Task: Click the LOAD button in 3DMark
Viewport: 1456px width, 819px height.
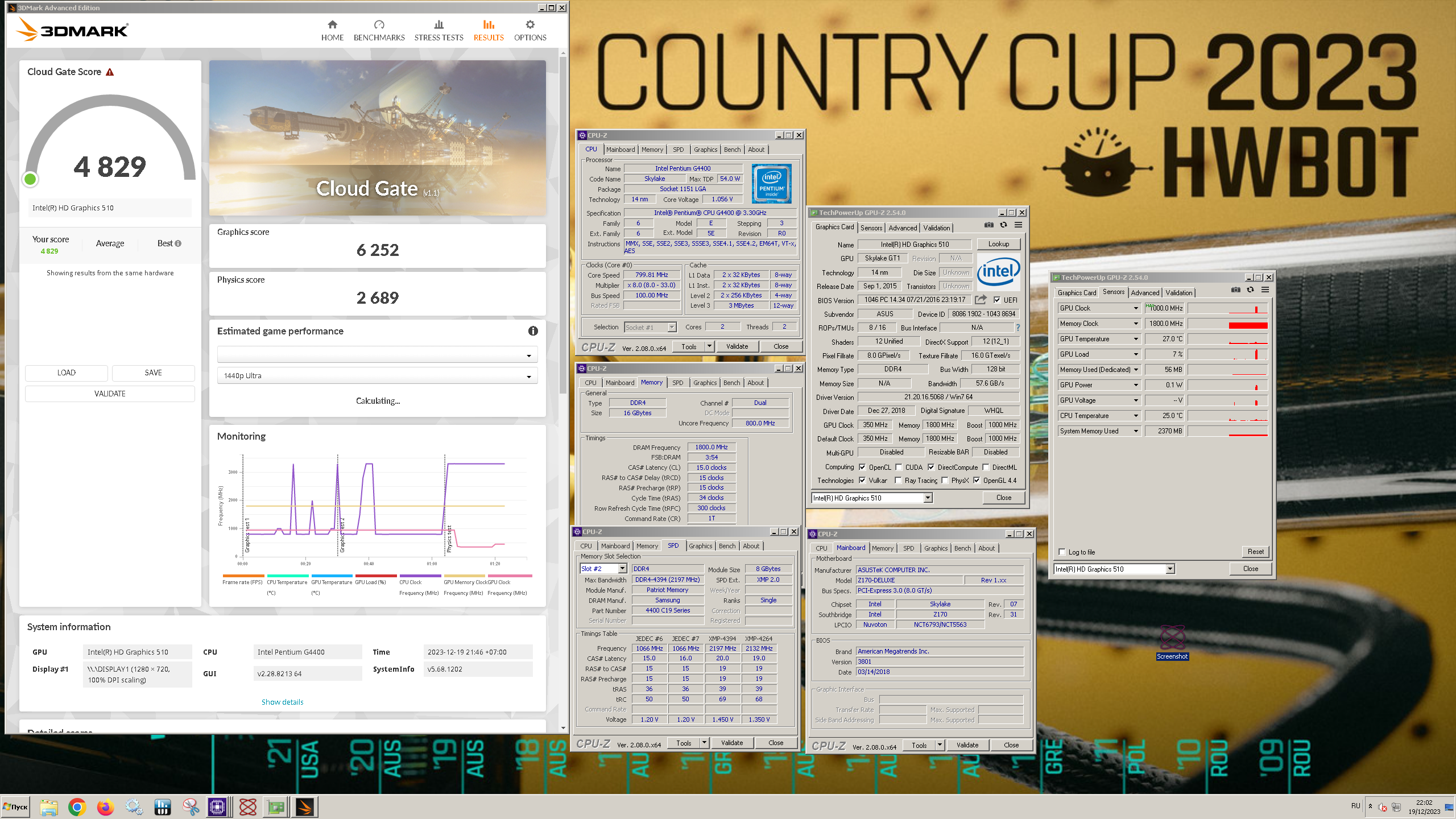Action: [x=67, y=373]
